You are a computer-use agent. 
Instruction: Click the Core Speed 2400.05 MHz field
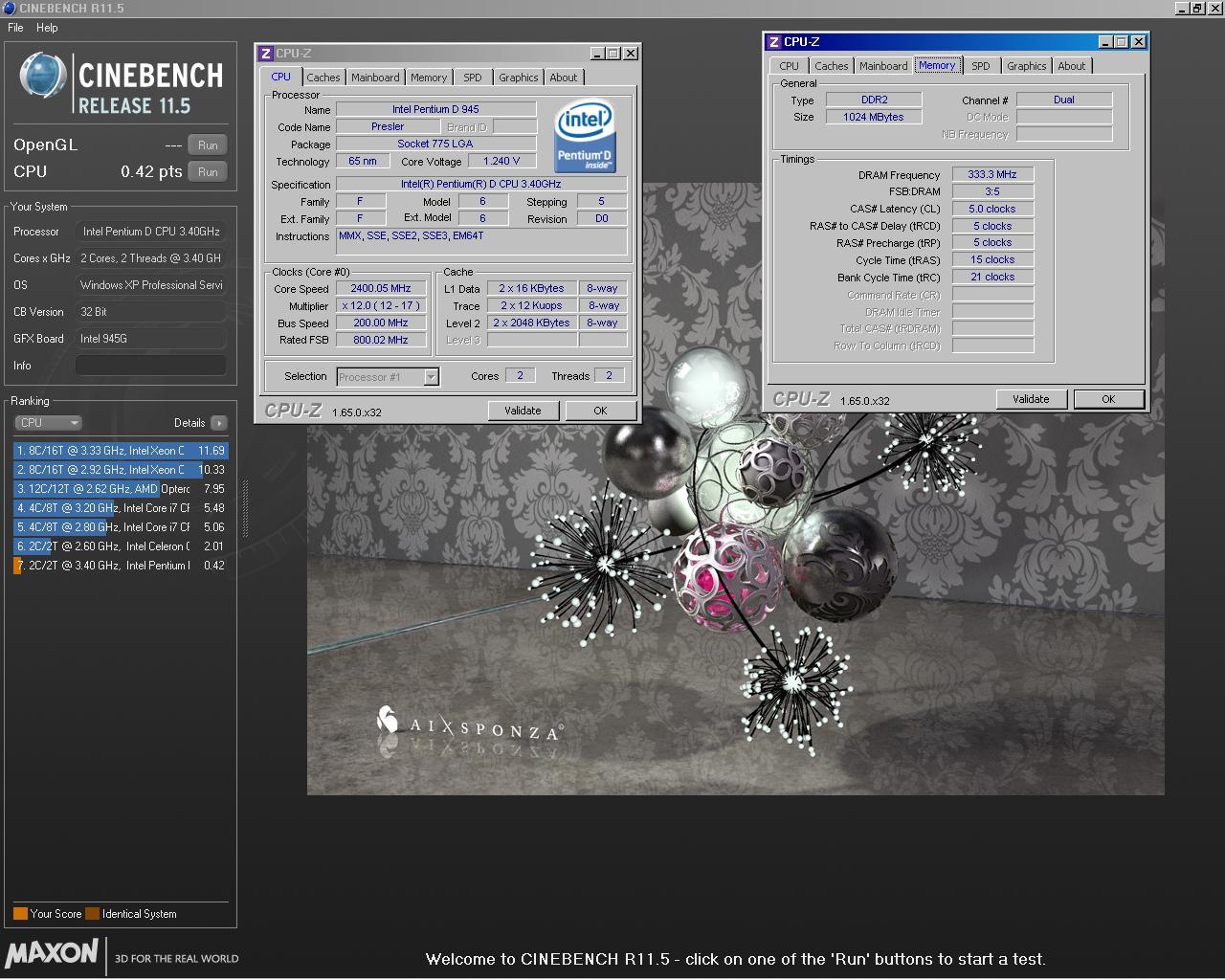(x=380, y=289)
